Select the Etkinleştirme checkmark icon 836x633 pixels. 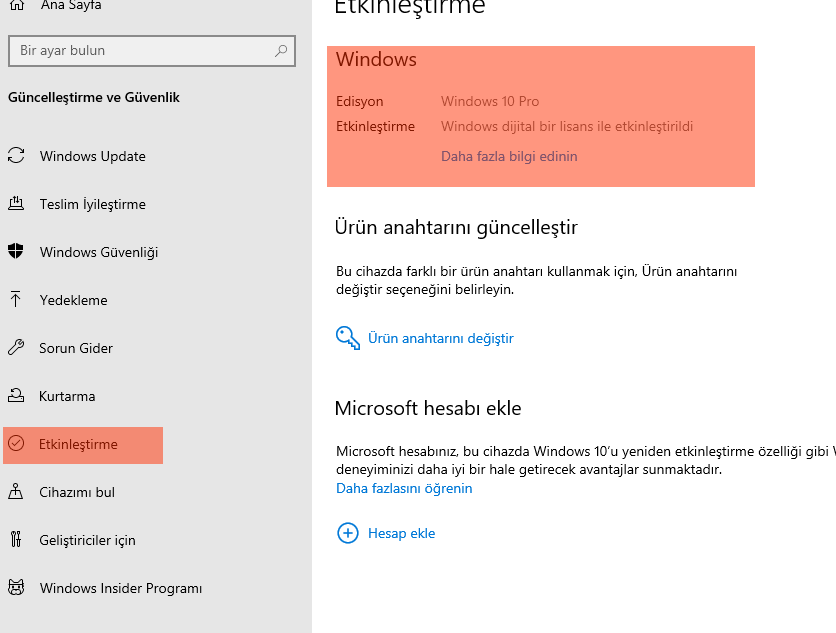coord(16,445)
